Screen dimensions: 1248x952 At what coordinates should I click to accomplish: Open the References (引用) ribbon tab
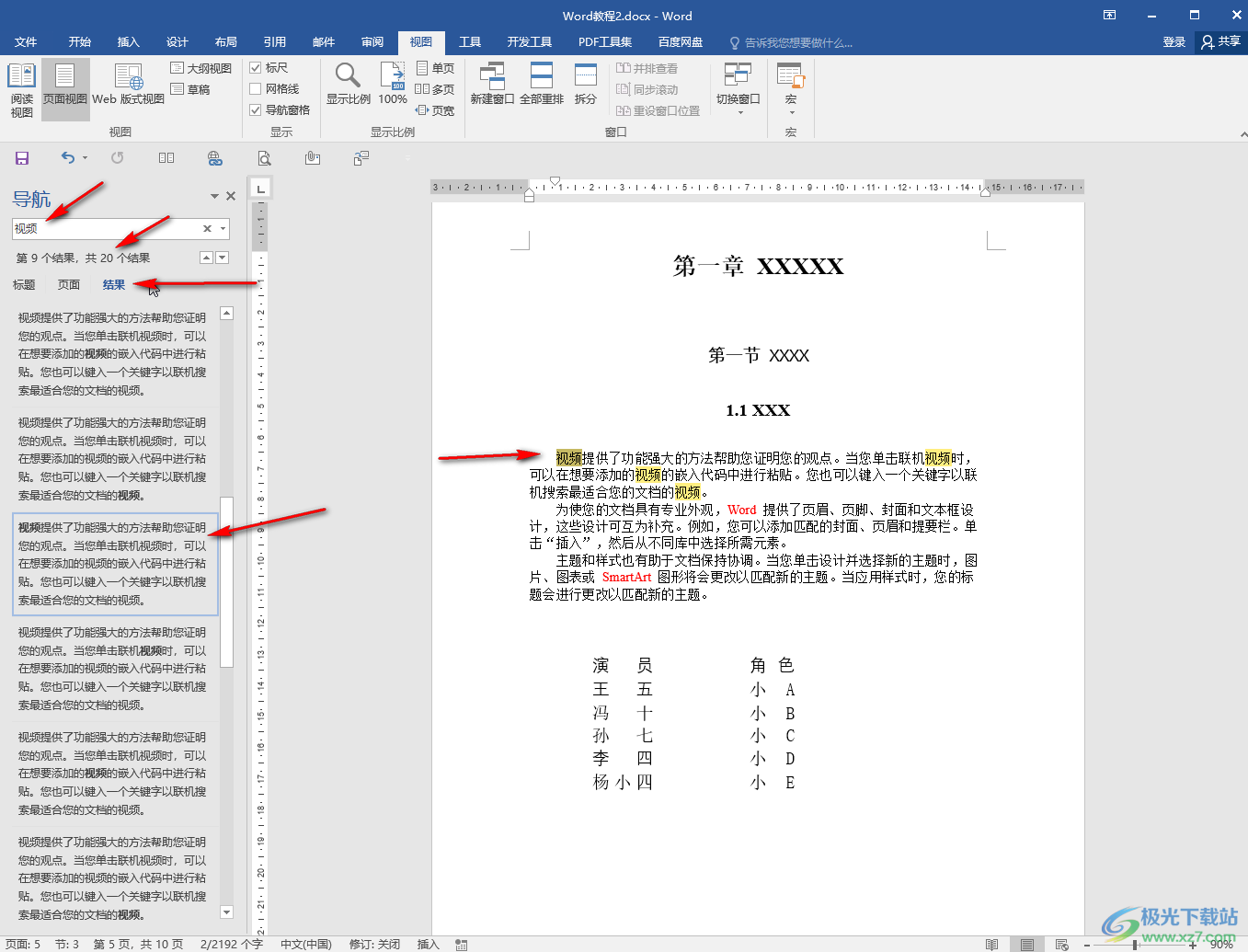click(x=275, y=42)
